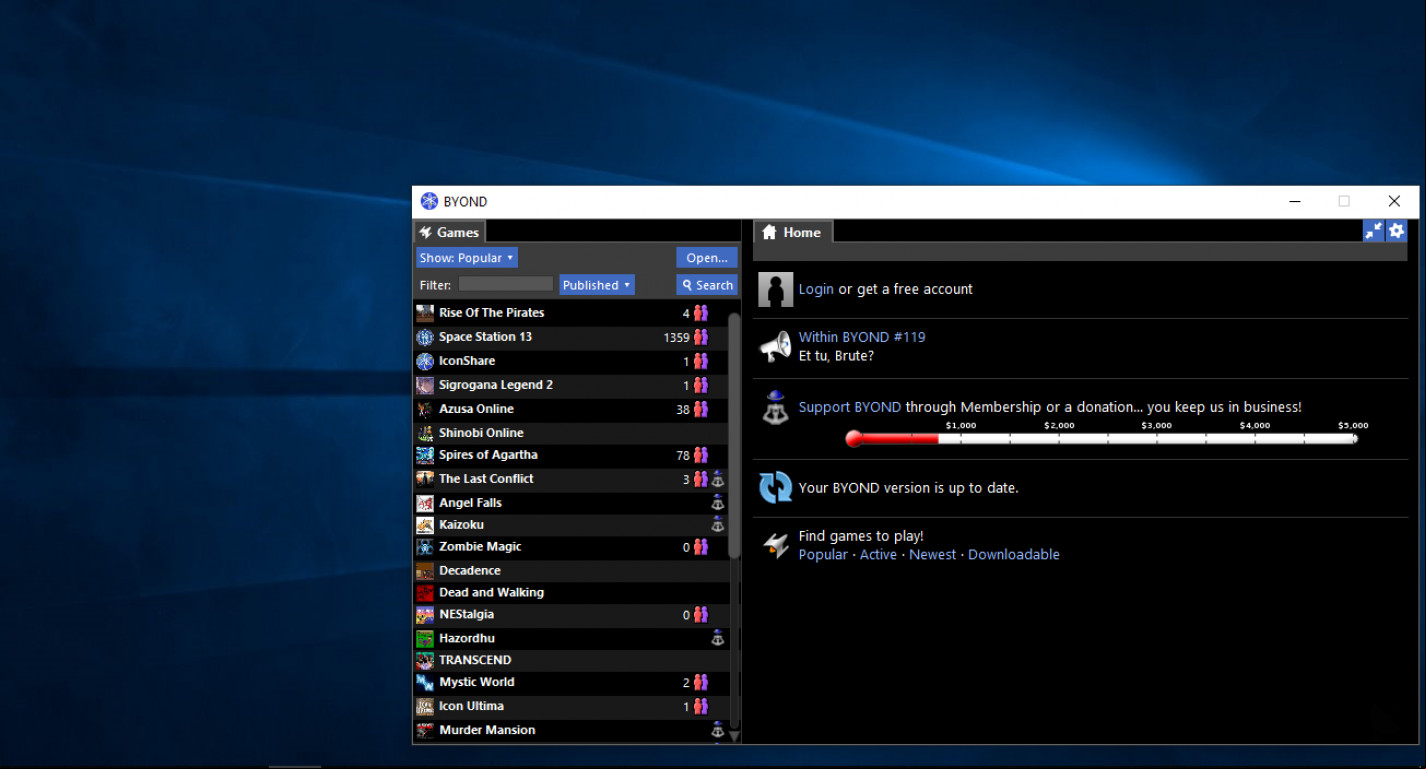This screenshot has width=1426, height=769.
Task: Open the Show: Popular dropdown
Action: (x=467, y=258)
